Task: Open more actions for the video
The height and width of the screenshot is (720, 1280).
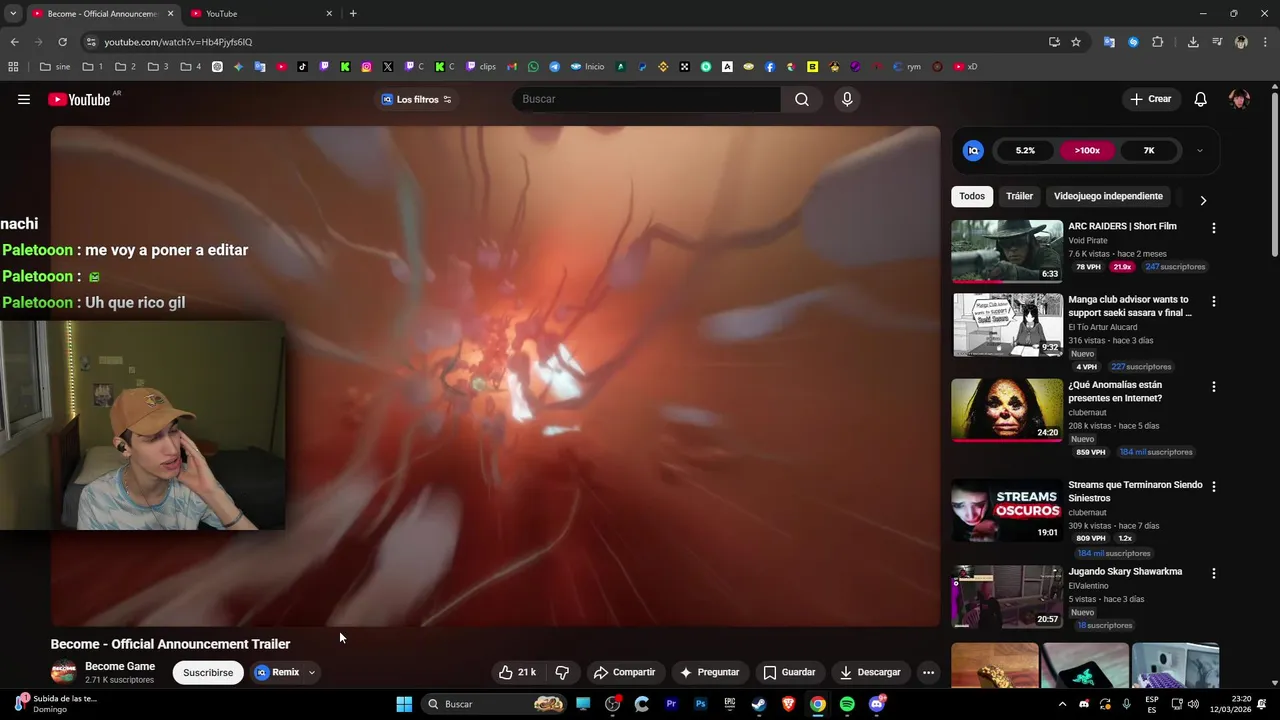Action: 928,672
